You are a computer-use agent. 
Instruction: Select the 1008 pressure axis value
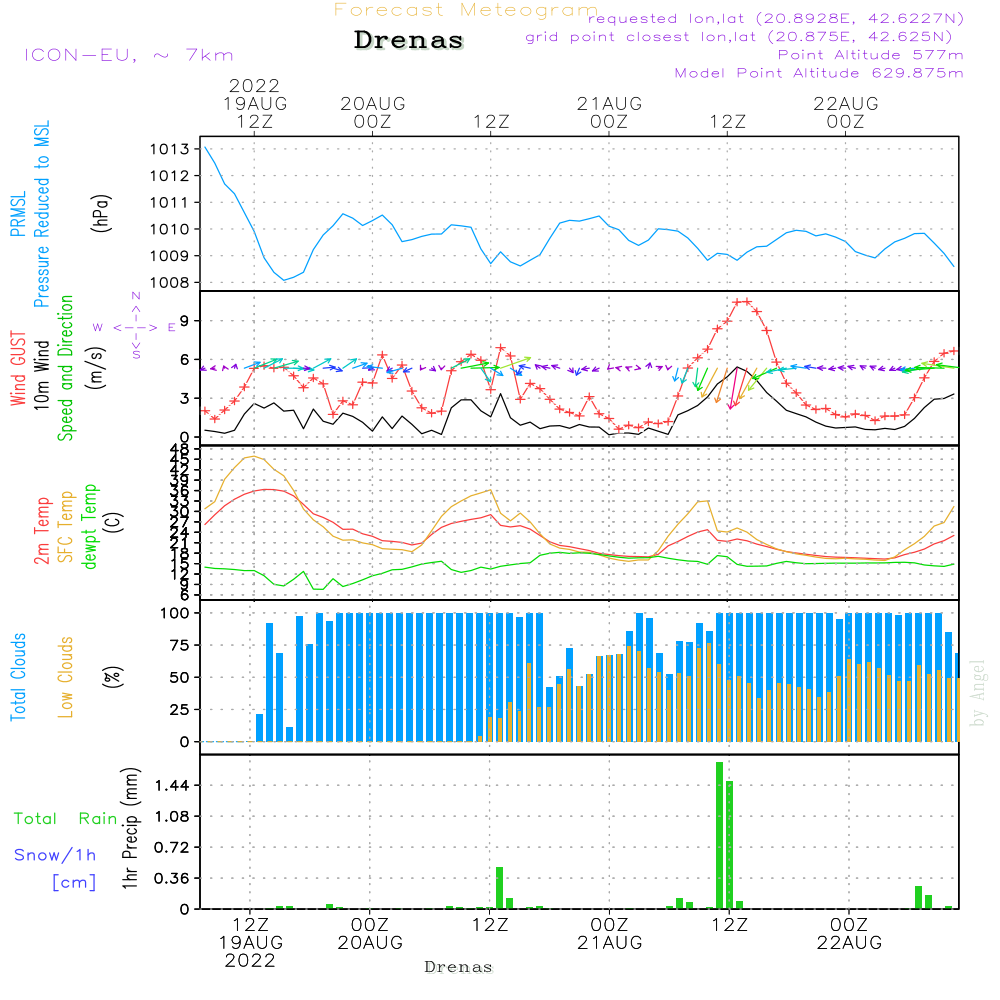(x=170, y=283)
